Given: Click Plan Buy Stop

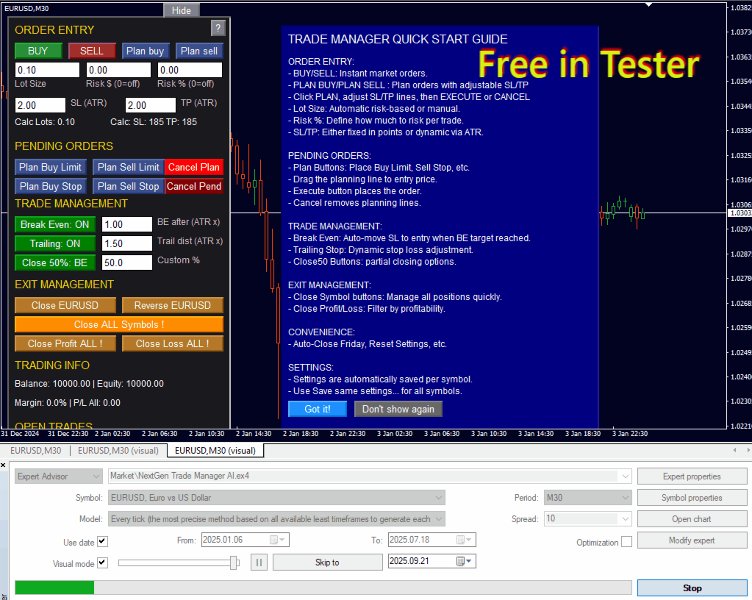Looking at the screenshot, I should [50, 186].
